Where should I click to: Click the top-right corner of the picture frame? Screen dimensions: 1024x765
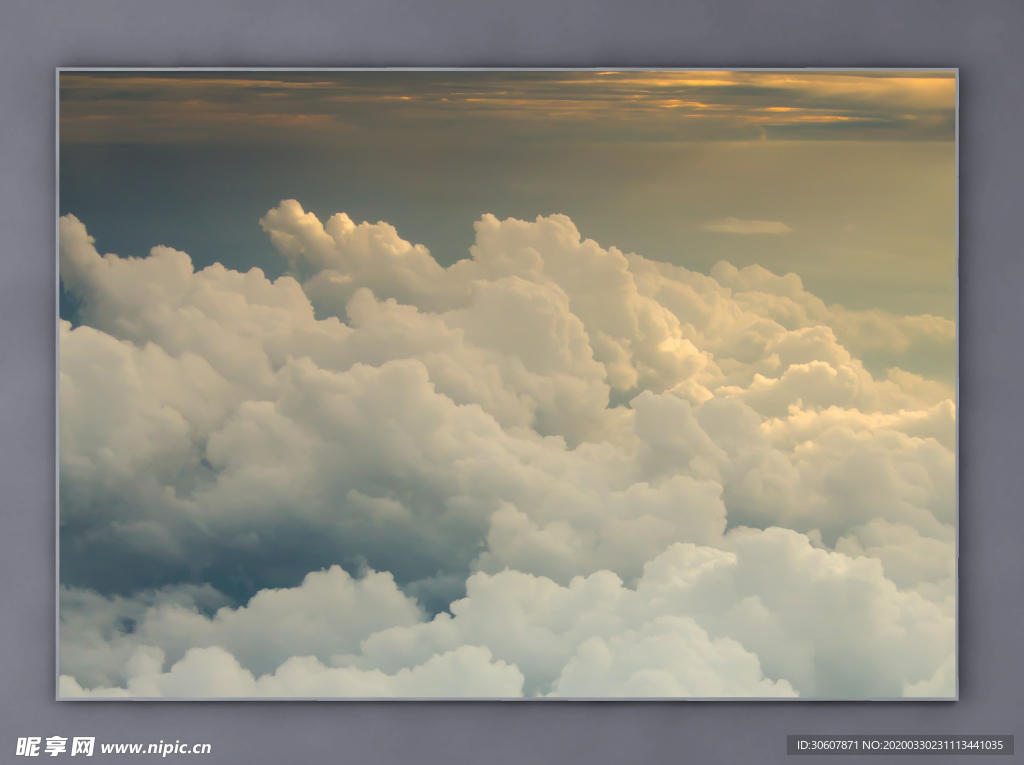(955, 71)
